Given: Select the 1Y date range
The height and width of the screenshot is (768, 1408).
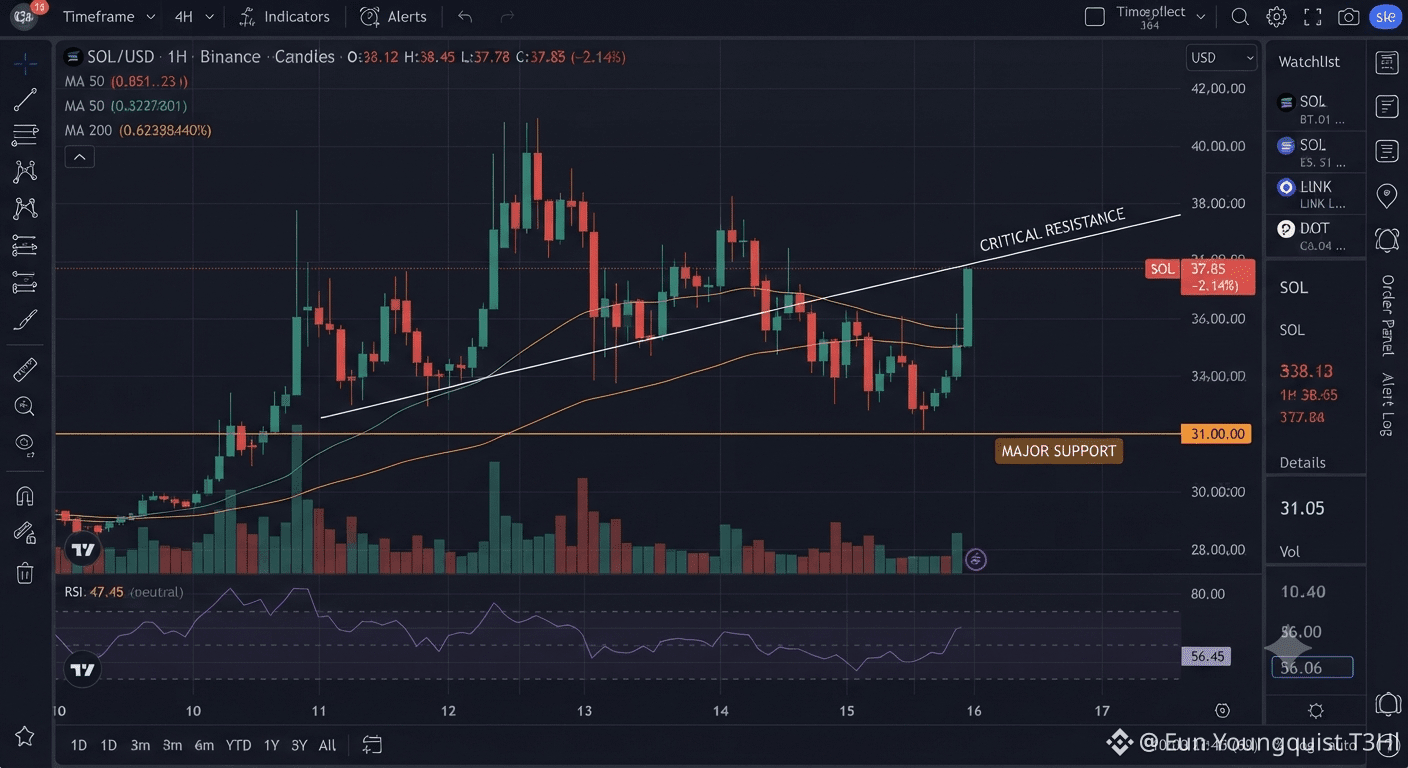Looking at the screenshot, I should coord(271,745).
